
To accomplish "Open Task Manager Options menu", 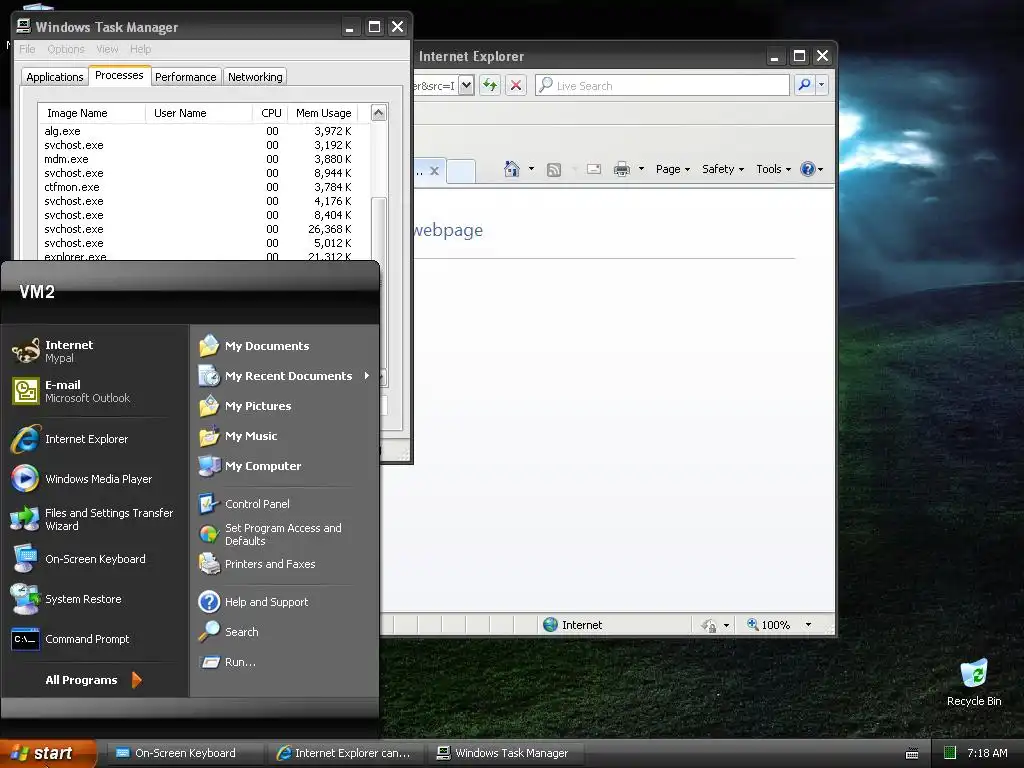I will pyautogui.click(x=66, y=49).
